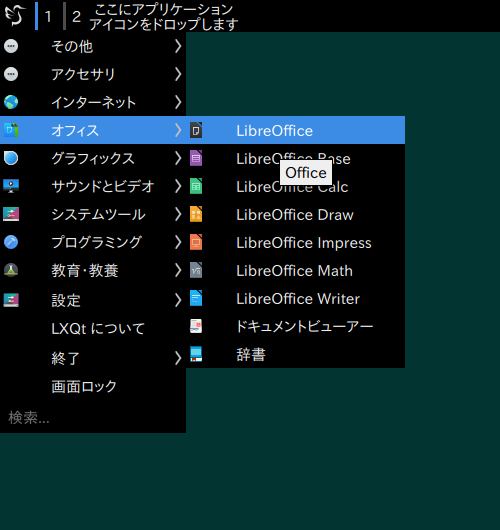Open ドキュメントビューアー document viewer
500x530 pixels.
click(x=295, y=327)
